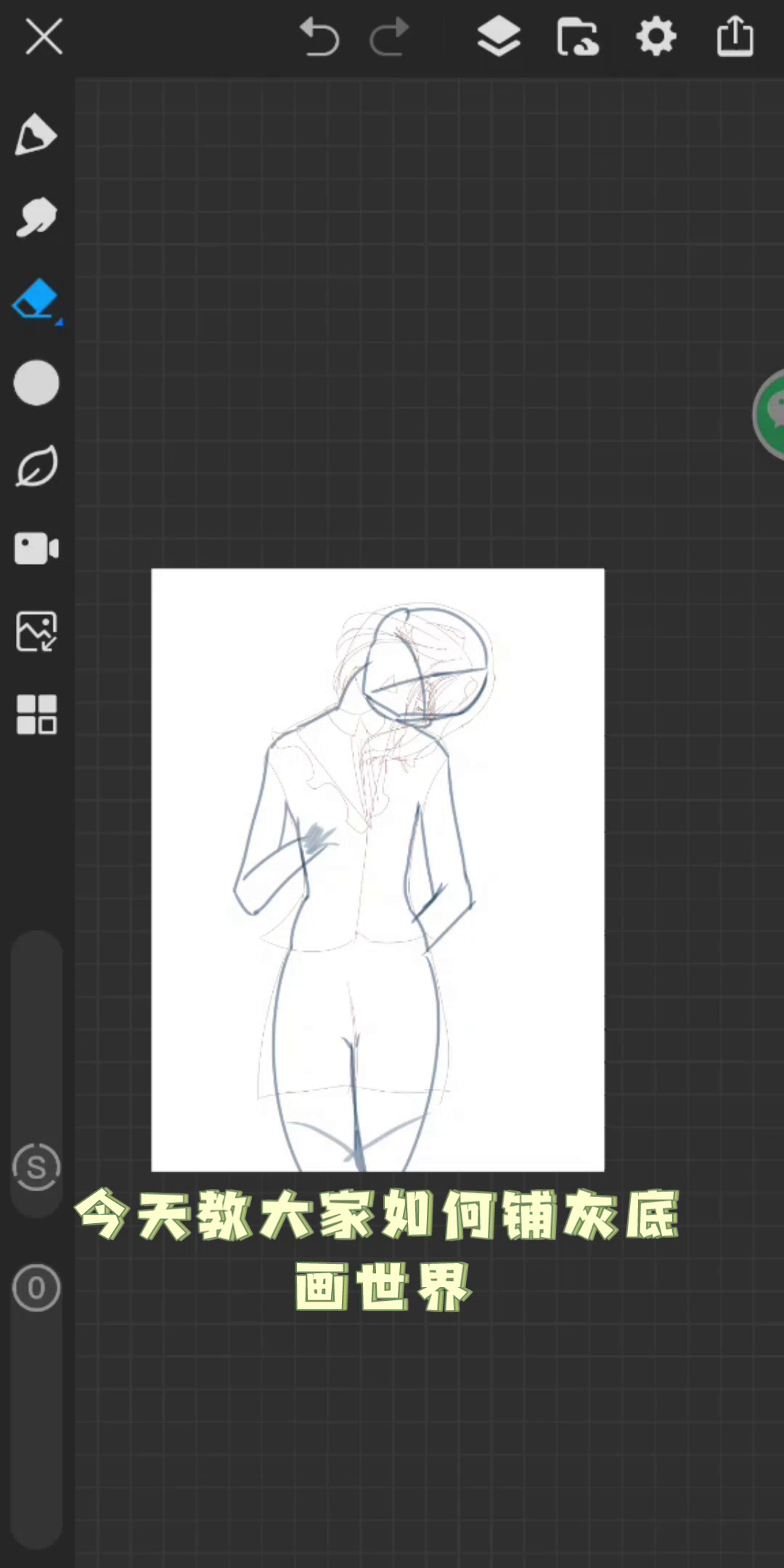Tap the green floating chat bubble

(x=771, y=414)
